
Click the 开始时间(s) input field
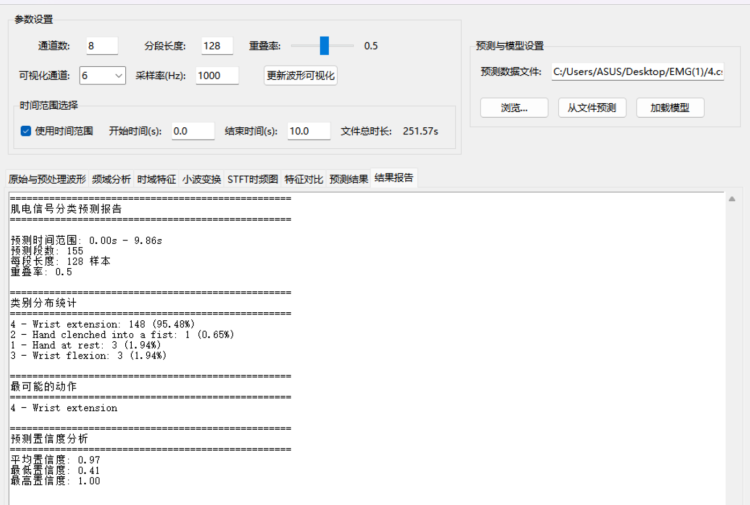tap(192, 131)
